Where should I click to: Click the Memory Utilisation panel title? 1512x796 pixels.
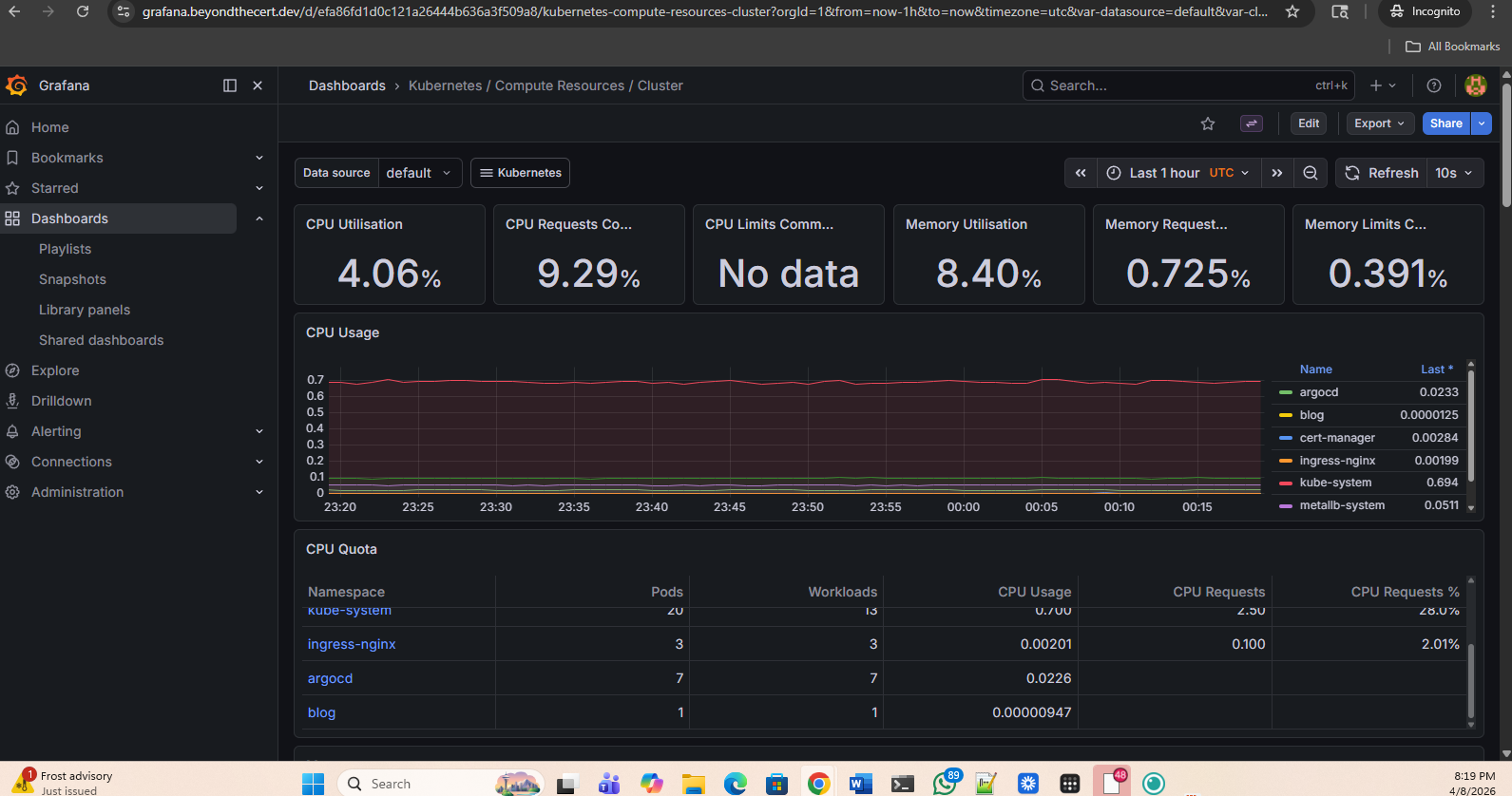point(967,224)
